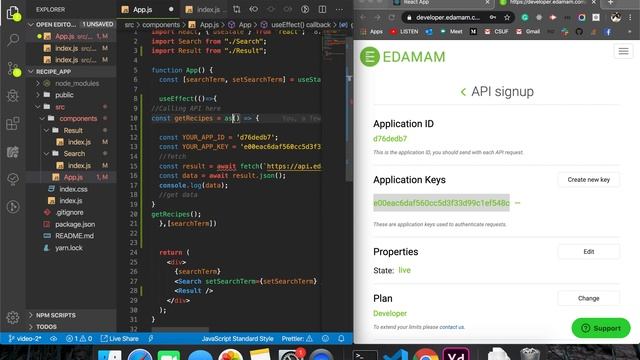
Task: Click the App breadcrumb item
Action: point(245,25)
